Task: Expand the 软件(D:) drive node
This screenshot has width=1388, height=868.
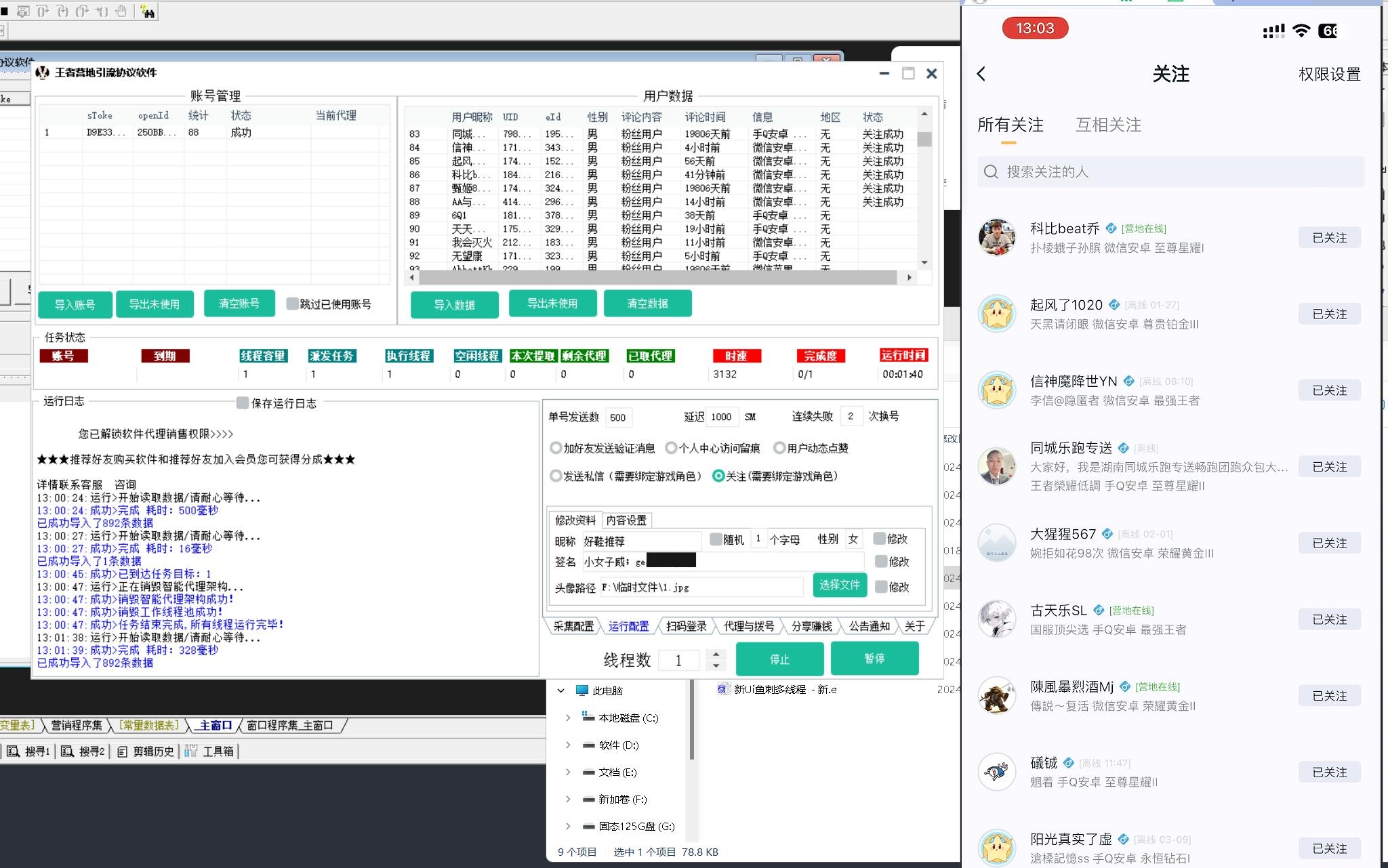Action: [568, 745]
